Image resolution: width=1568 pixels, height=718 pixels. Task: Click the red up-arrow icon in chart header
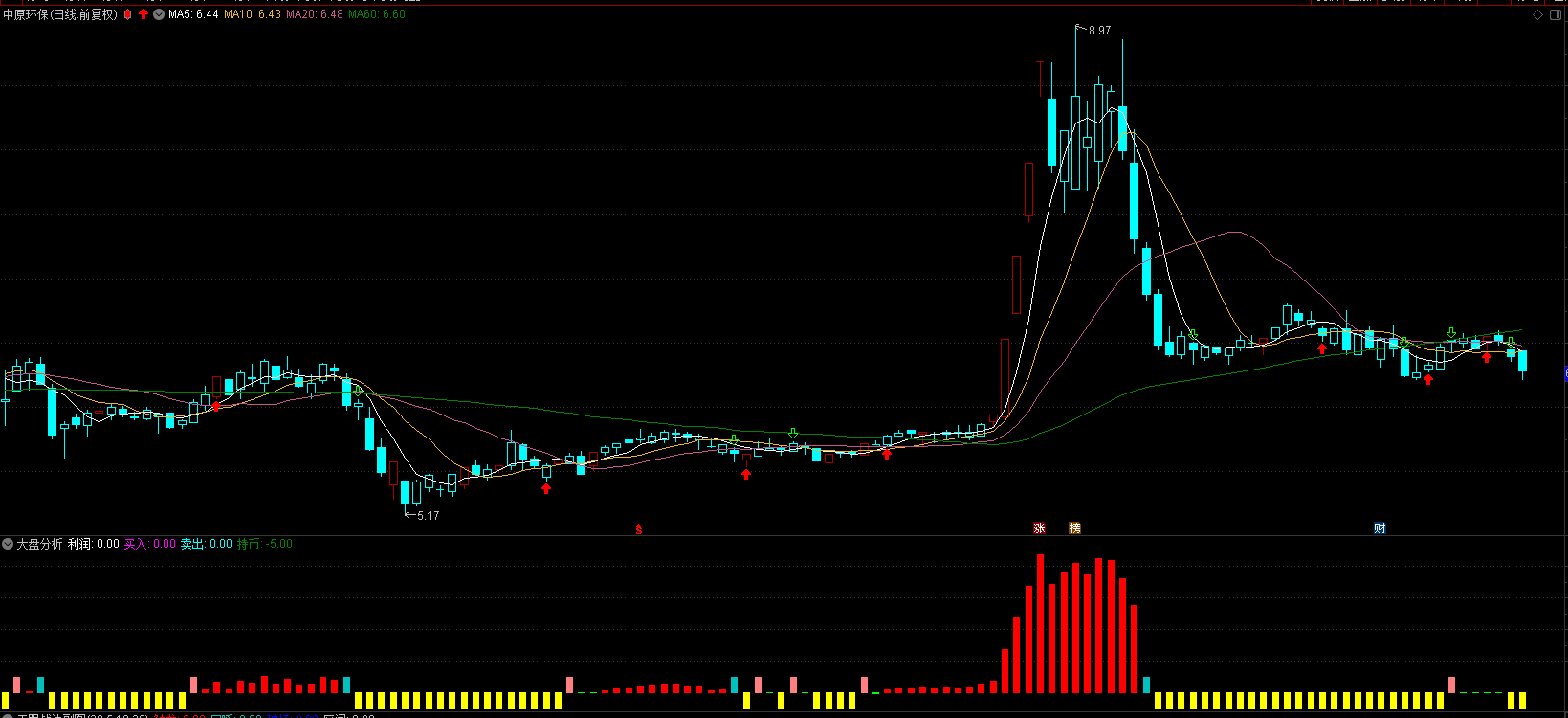point(144,14)
